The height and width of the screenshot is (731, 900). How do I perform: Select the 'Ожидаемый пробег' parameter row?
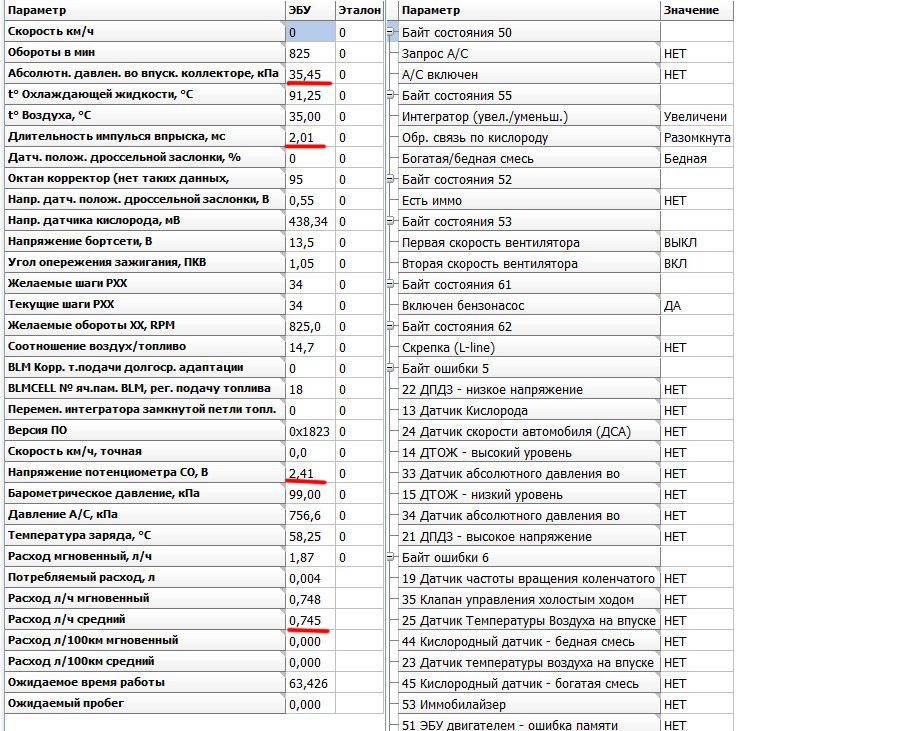point(145,703)
